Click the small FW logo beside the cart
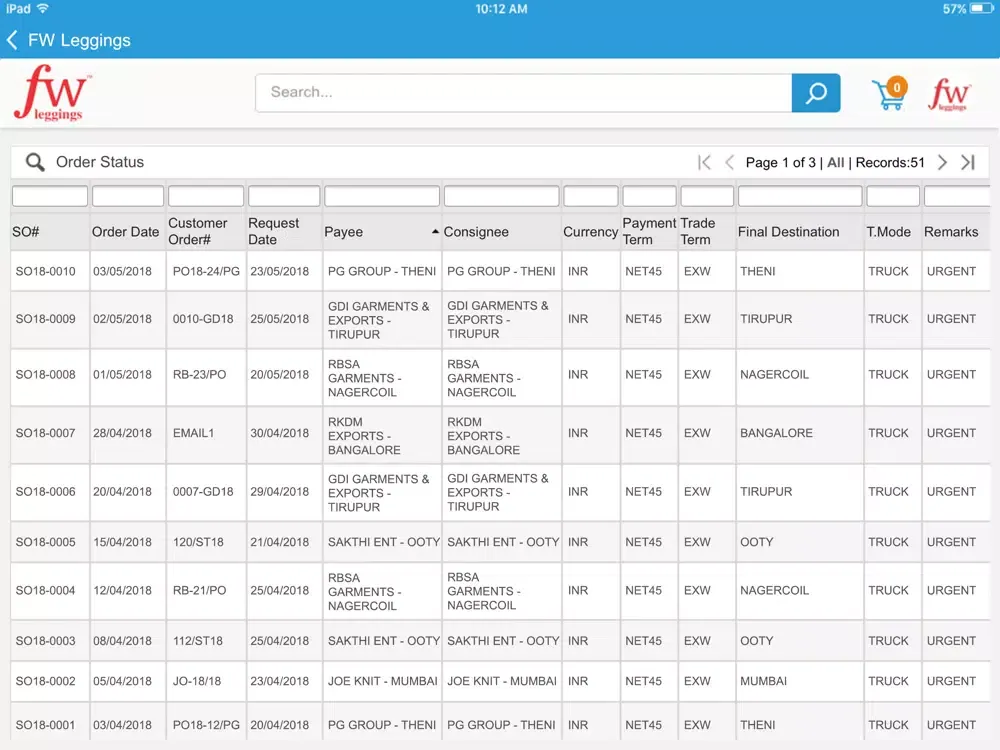1000x750 pixels. (x=949, y=94)
